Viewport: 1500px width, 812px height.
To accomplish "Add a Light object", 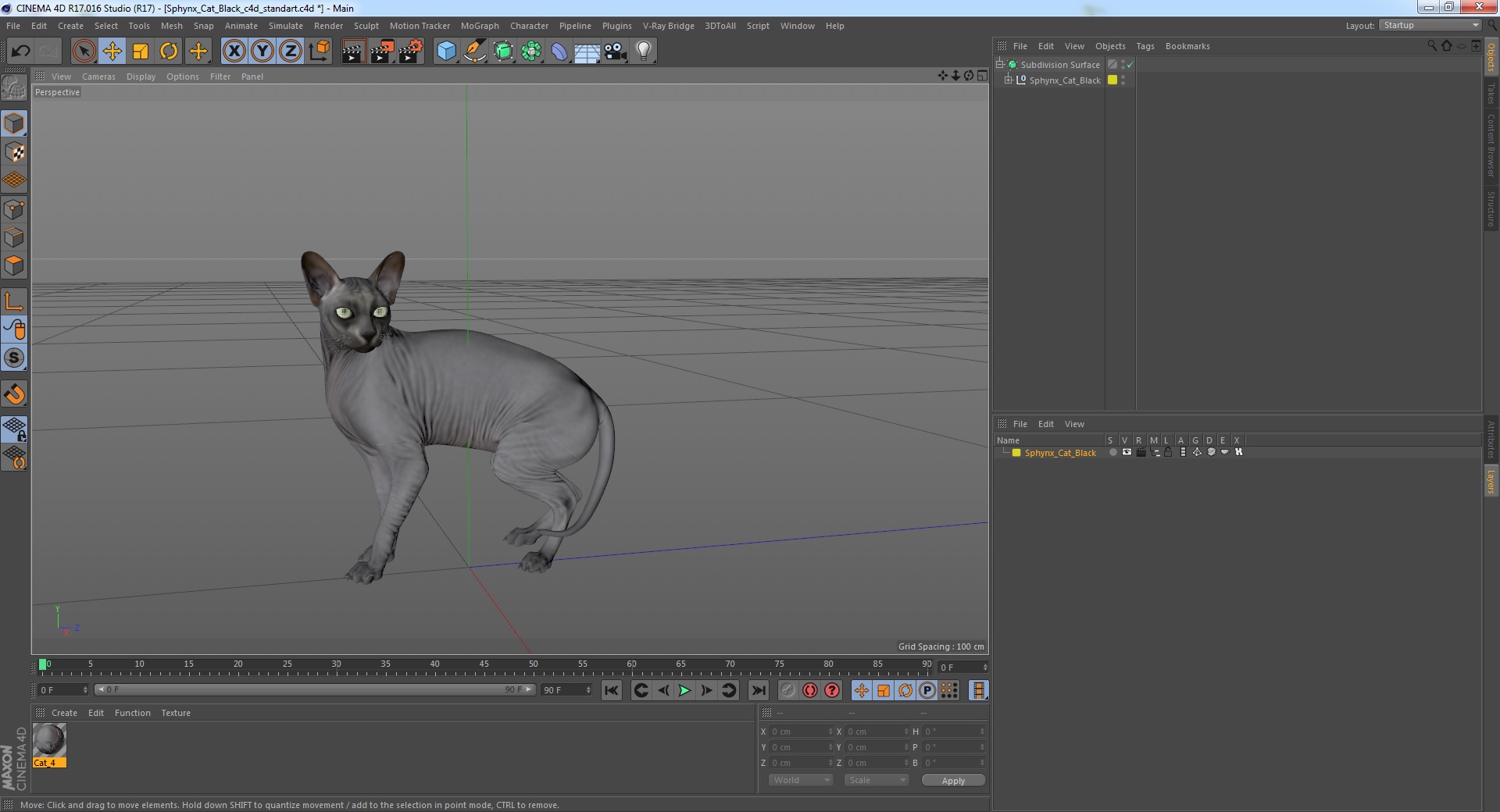I will click(644, 52).
